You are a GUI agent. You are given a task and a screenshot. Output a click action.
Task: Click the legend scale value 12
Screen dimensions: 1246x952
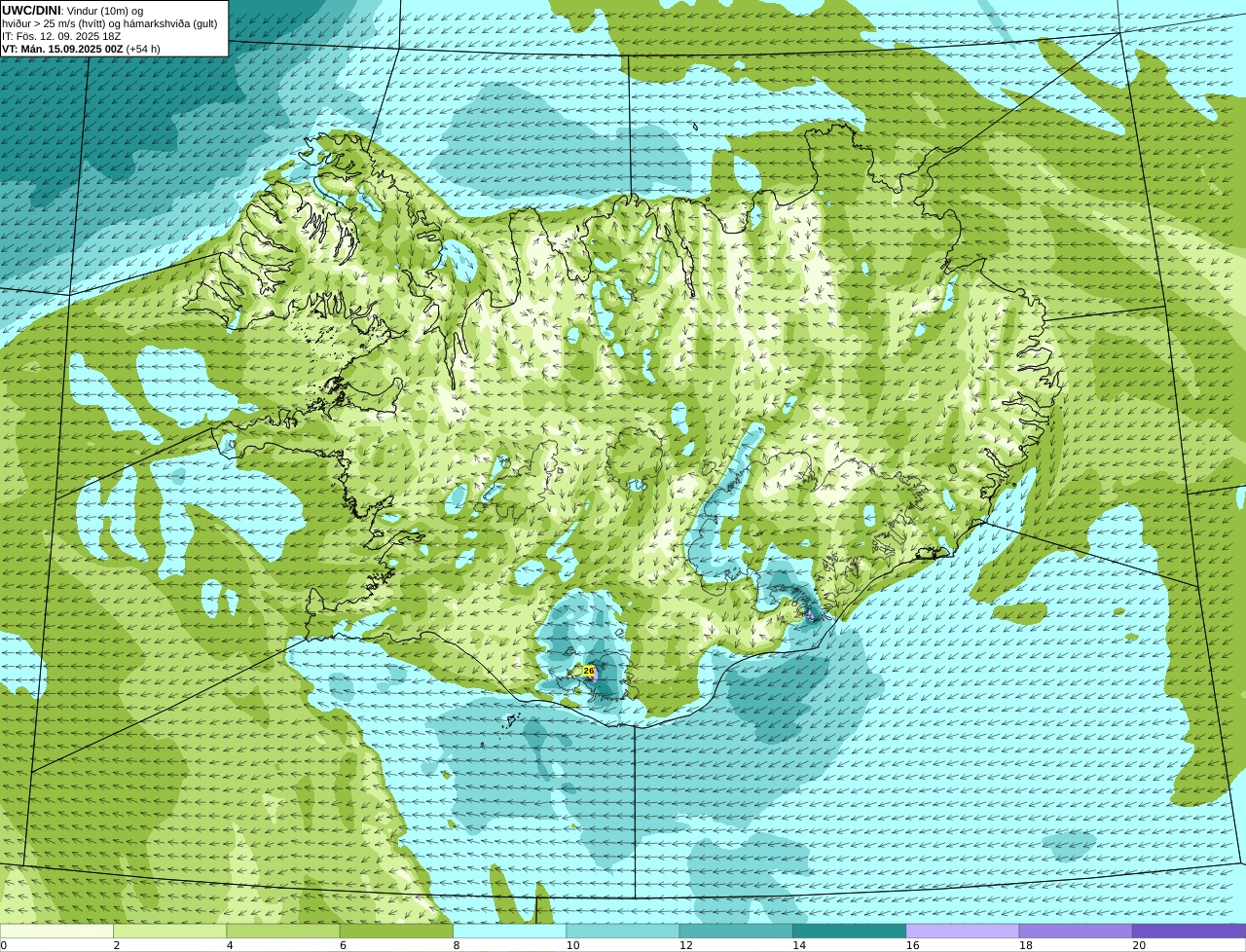tap(686, 945)
